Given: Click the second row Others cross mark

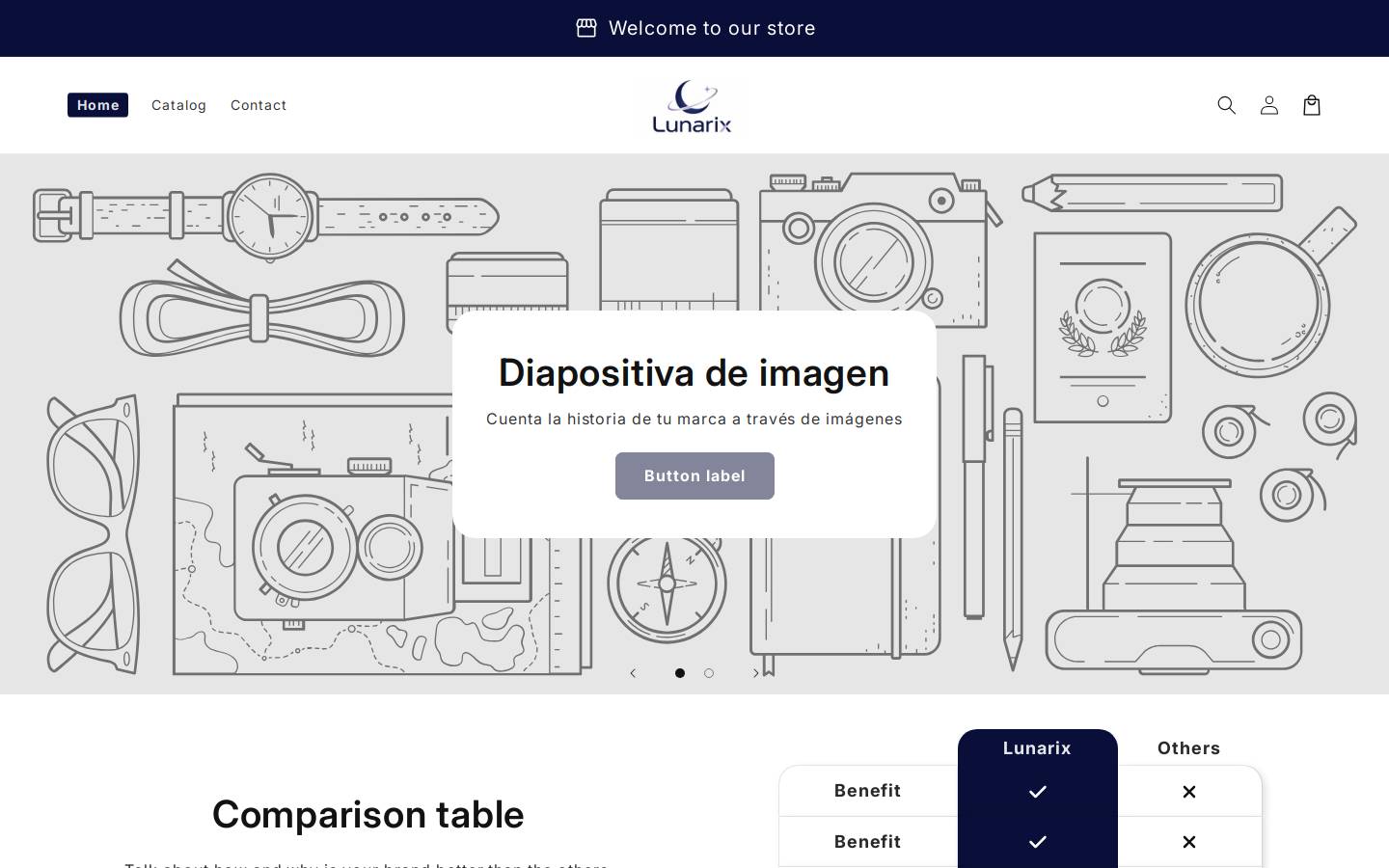Looking at the screenshot, I should pyautogui.click(x=1189, y=842).
